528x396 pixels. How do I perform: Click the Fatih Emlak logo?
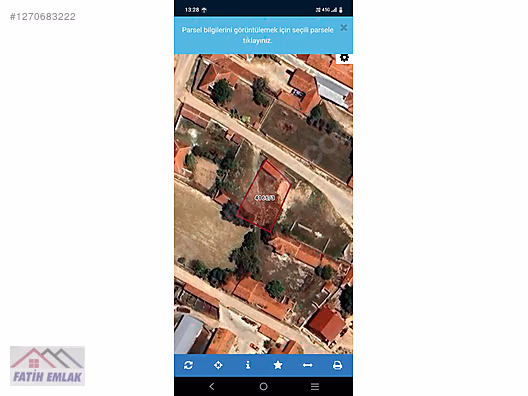(47, 366)
